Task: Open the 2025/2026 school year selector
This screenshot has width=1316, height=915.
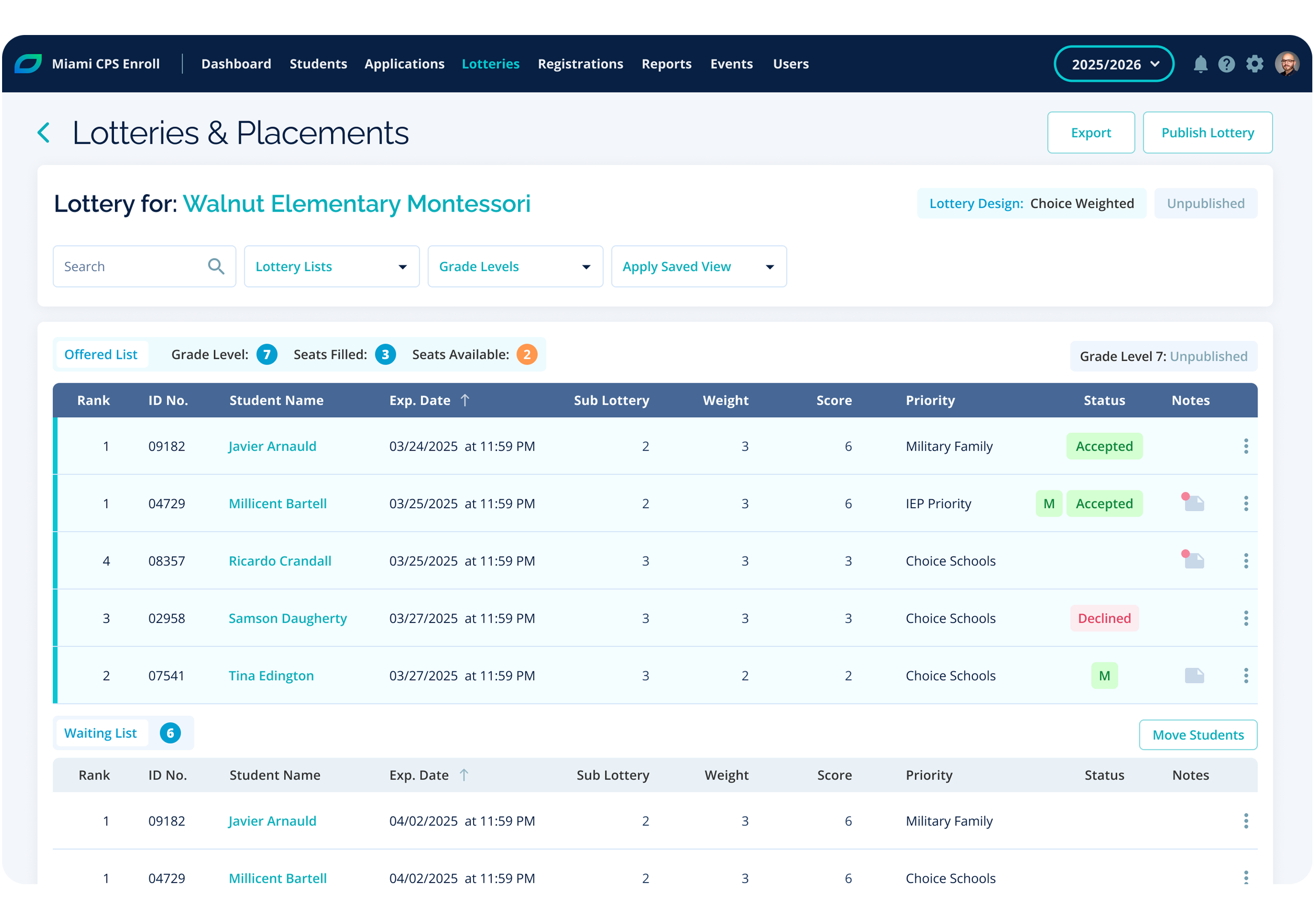Action: pyautogui.click(x=1113, y=64)
